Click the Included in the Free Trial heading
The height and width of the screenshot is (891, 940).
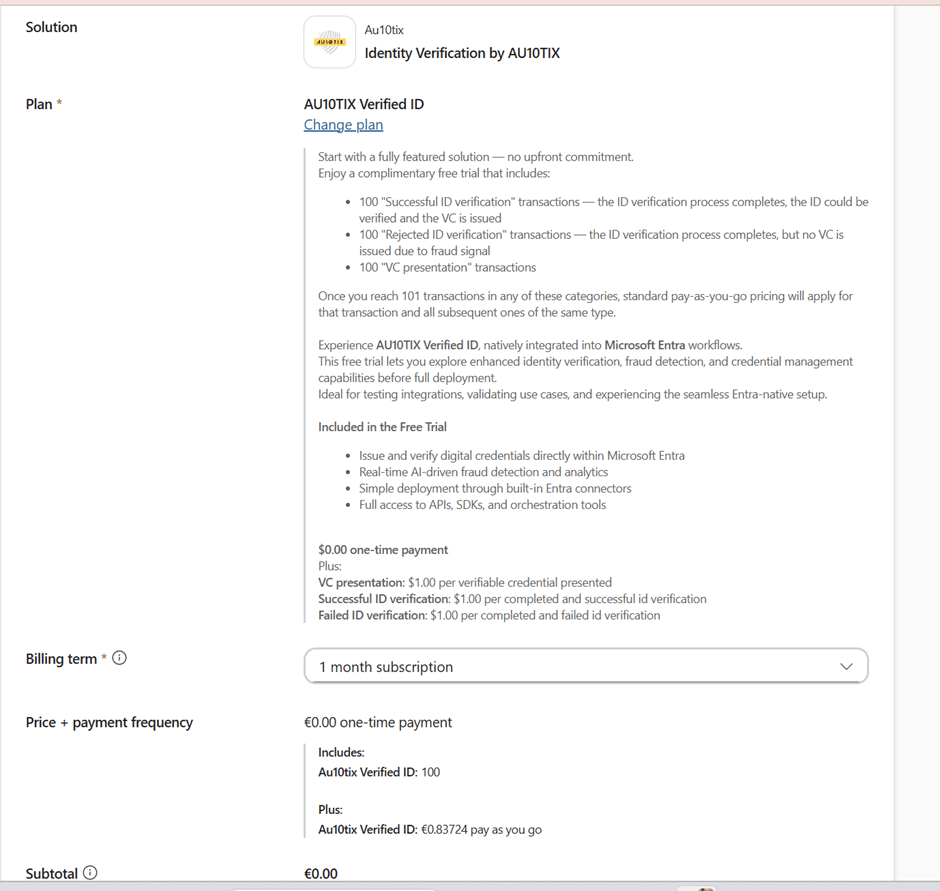tap(382, 427)
